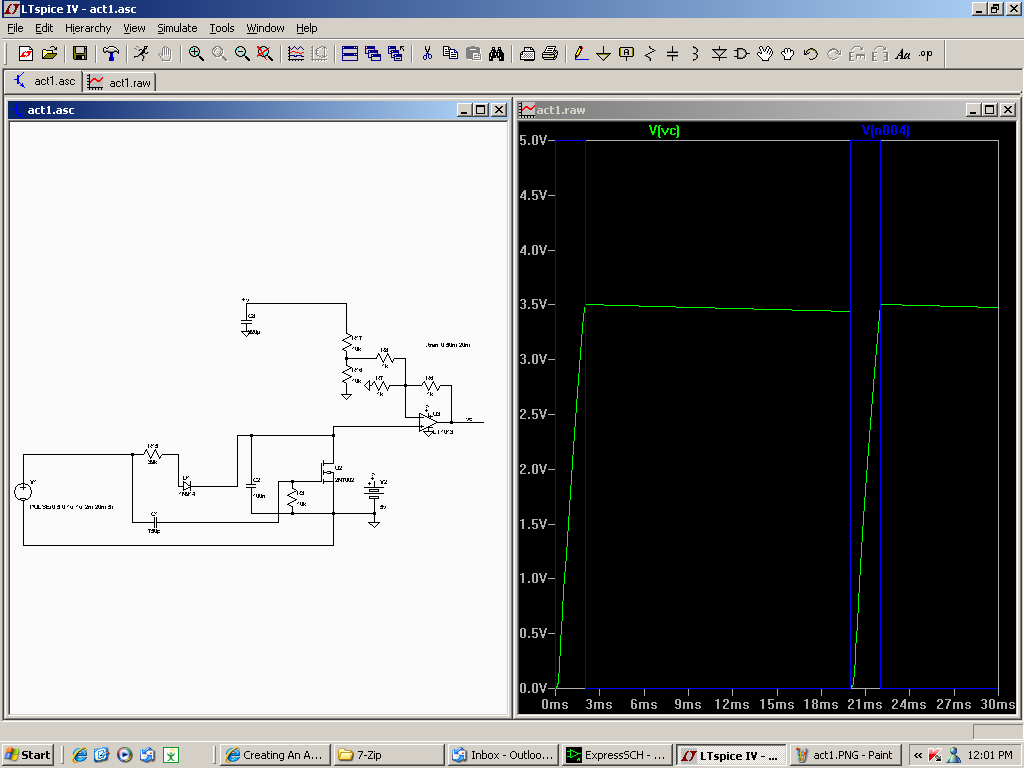Click the 5.0V label on the vertical axis
This screenshot has height=768, width=1024.
(534, 140)
